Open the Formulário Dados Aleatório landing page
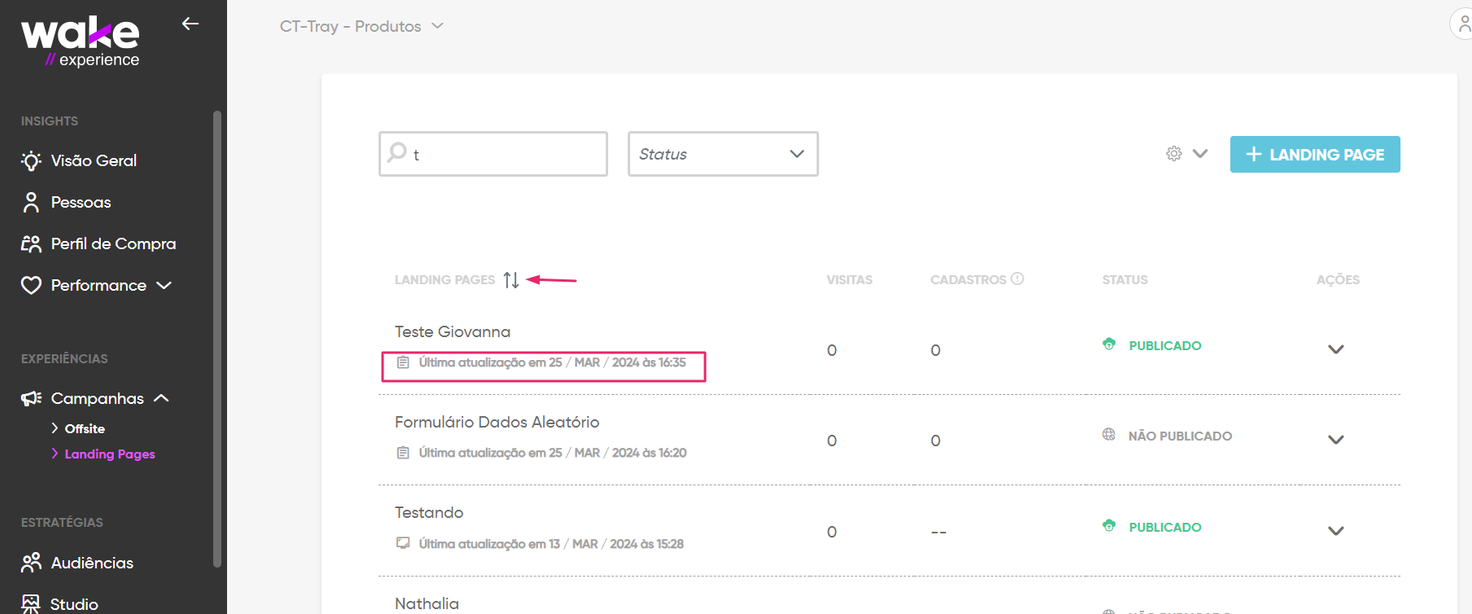 click(x=497, y=422)
